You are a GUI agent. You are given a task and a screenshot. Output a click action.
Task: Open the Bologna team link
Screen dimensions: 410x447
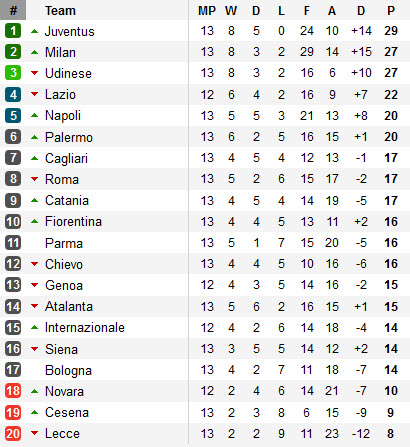68,370
